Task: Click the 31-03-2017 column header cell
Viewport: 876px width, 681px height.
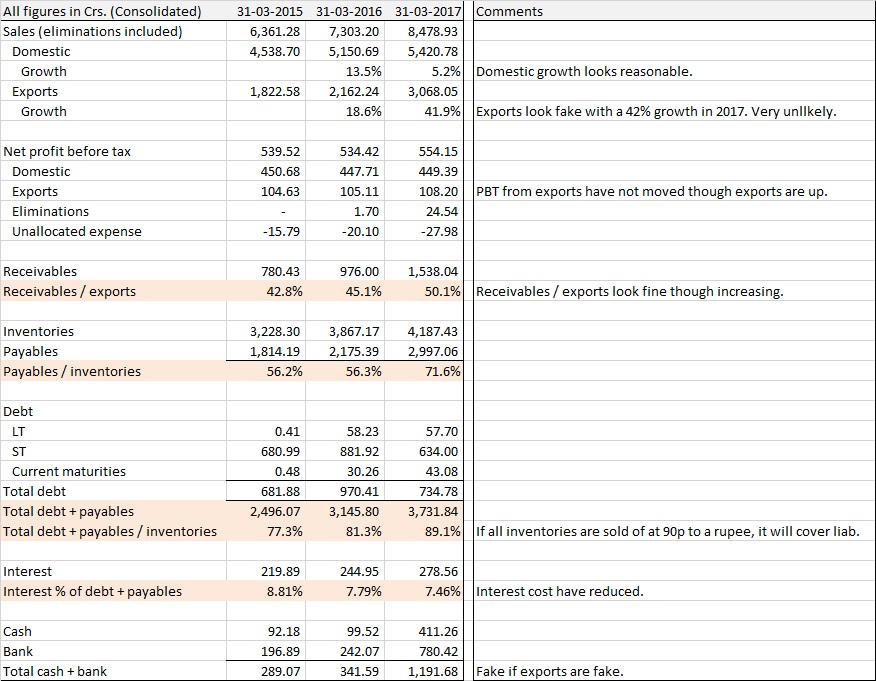Action: (x=427, y=11)
